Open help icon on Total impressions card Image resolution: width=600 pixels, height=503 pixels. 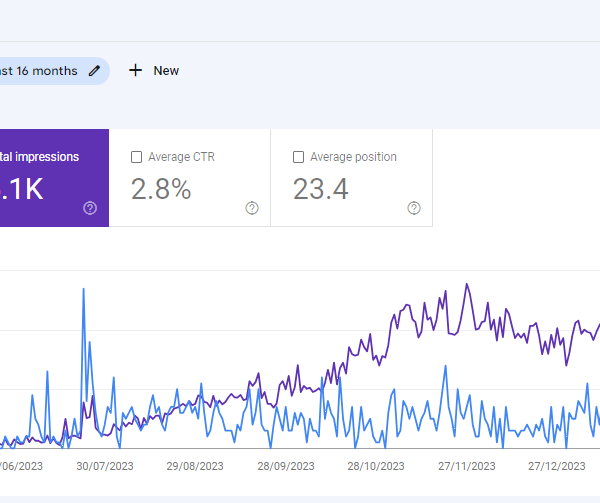(x=90, y=208)
